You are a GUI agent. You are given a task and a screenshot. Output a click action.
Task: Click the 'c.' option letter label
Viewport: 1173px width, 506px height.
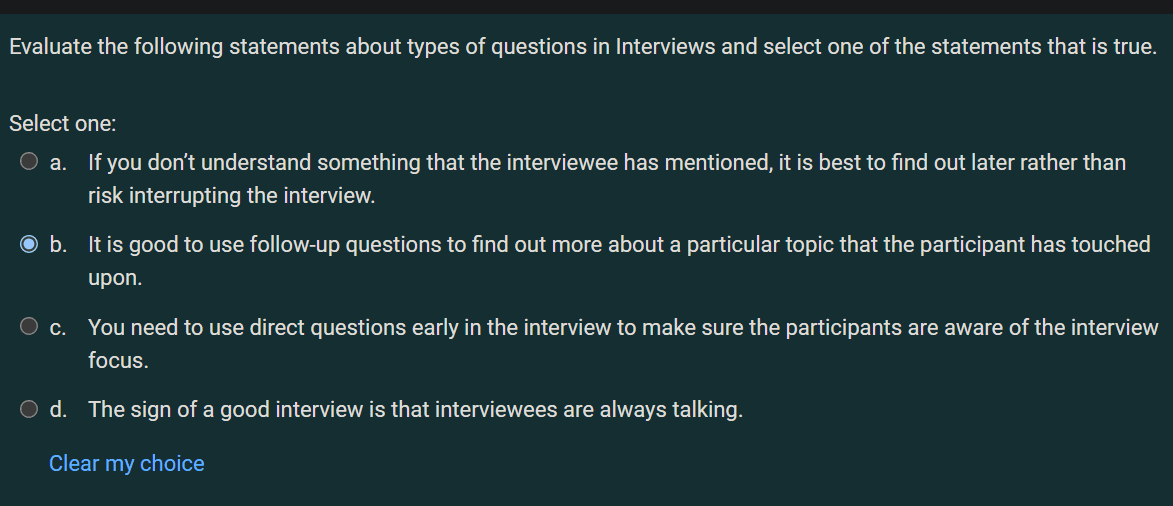[58, 327]
